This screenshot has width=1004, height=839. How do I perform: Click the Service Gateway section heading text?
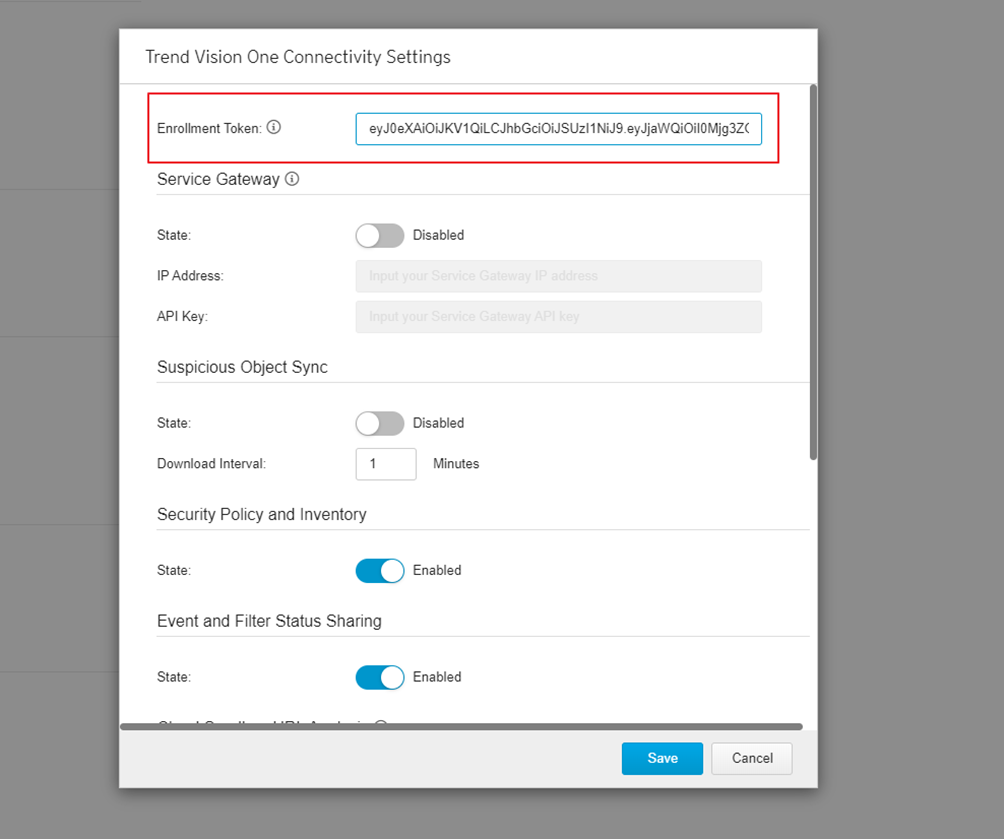point(218,179)
